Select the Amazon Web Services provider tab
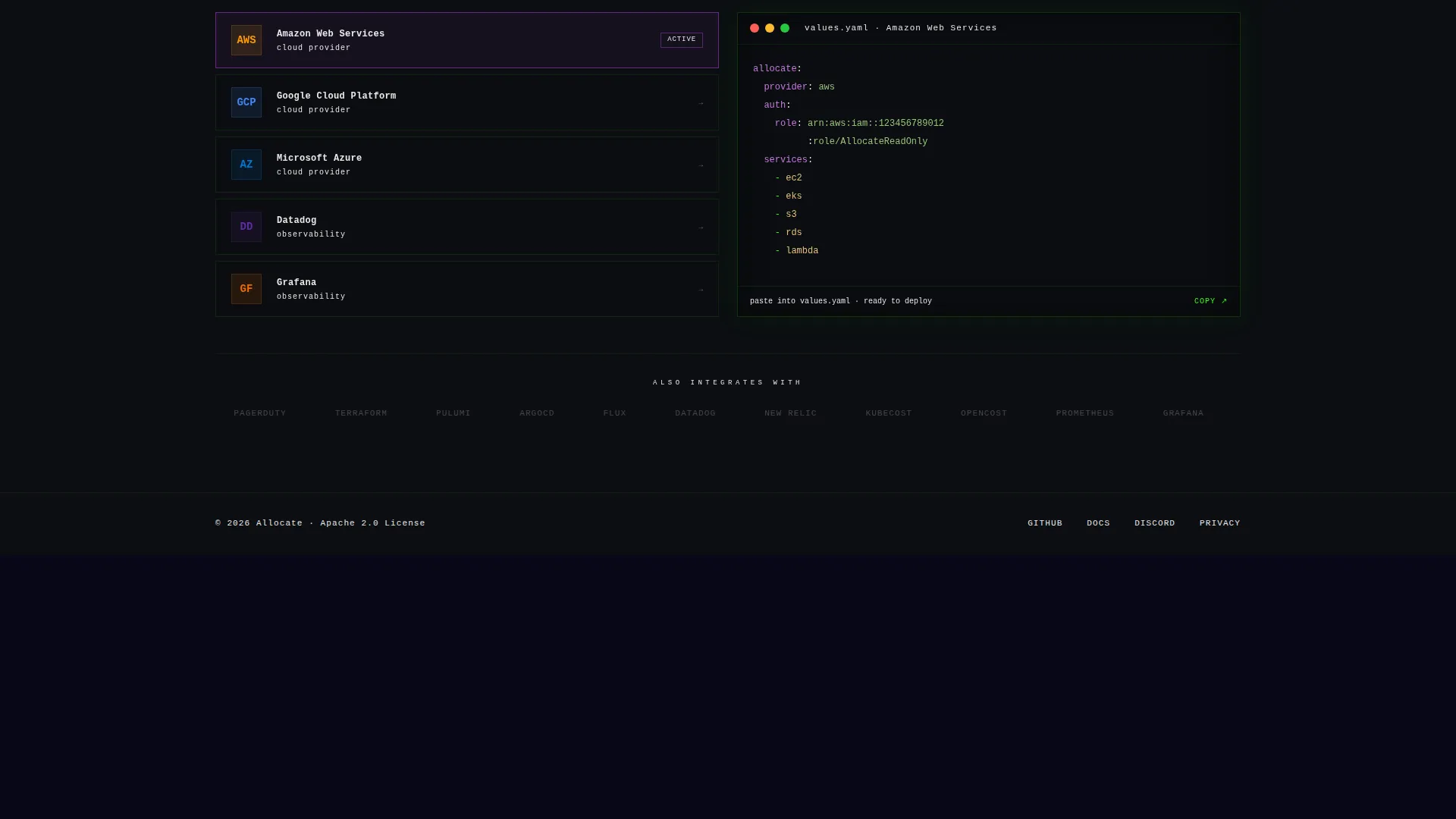The width and height of the screenshot is (1456, 819). click(467, 40)
